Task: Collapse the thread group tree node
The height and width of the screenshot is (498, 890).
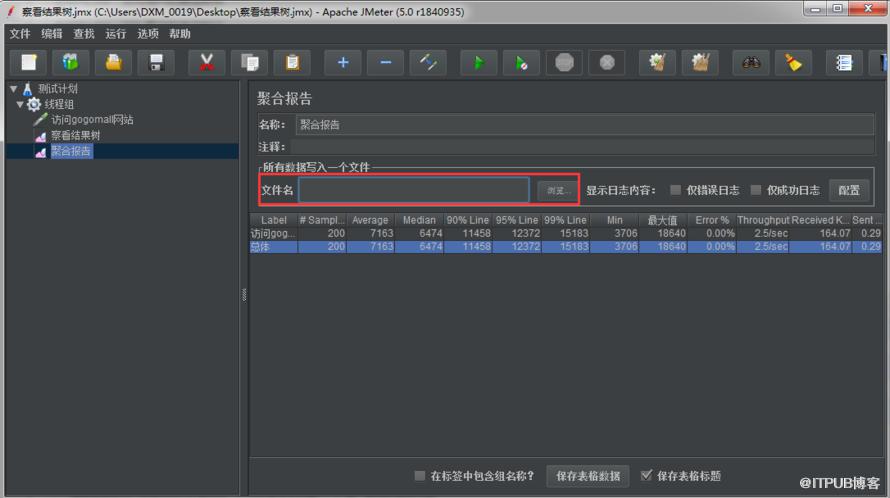Action: tap(20, 104)
